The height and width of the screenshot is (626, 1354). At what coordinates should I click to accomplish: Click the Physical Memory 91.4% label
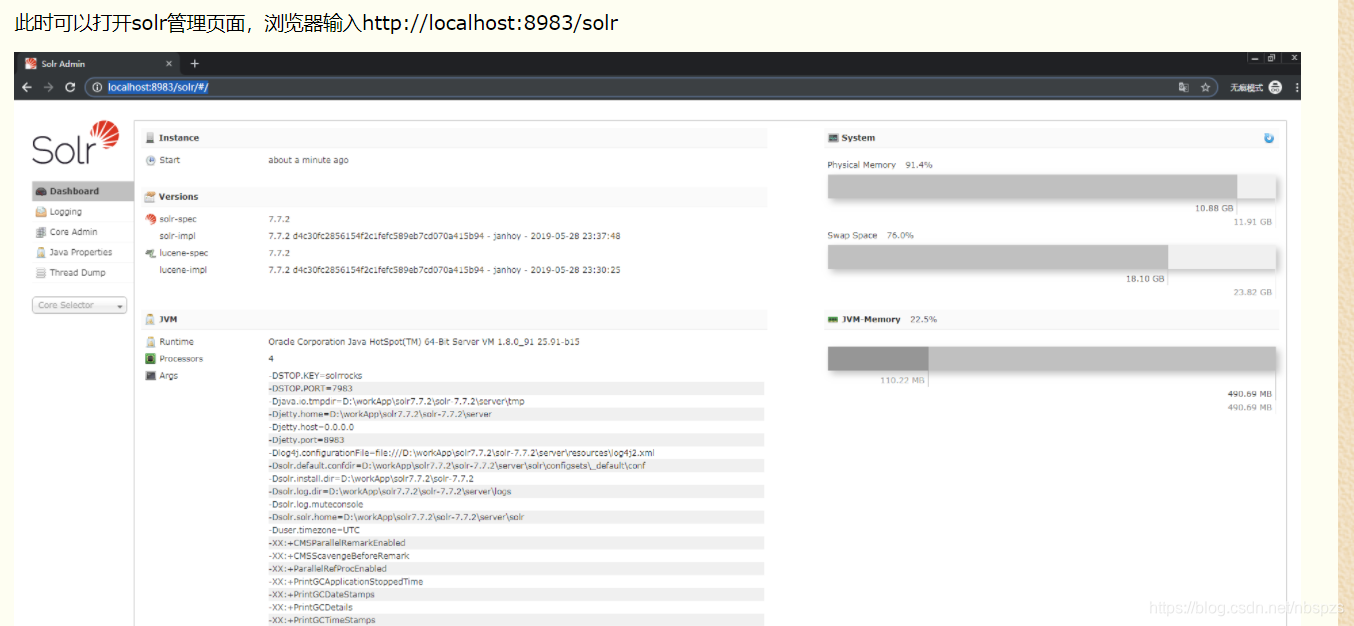point(879,165)
